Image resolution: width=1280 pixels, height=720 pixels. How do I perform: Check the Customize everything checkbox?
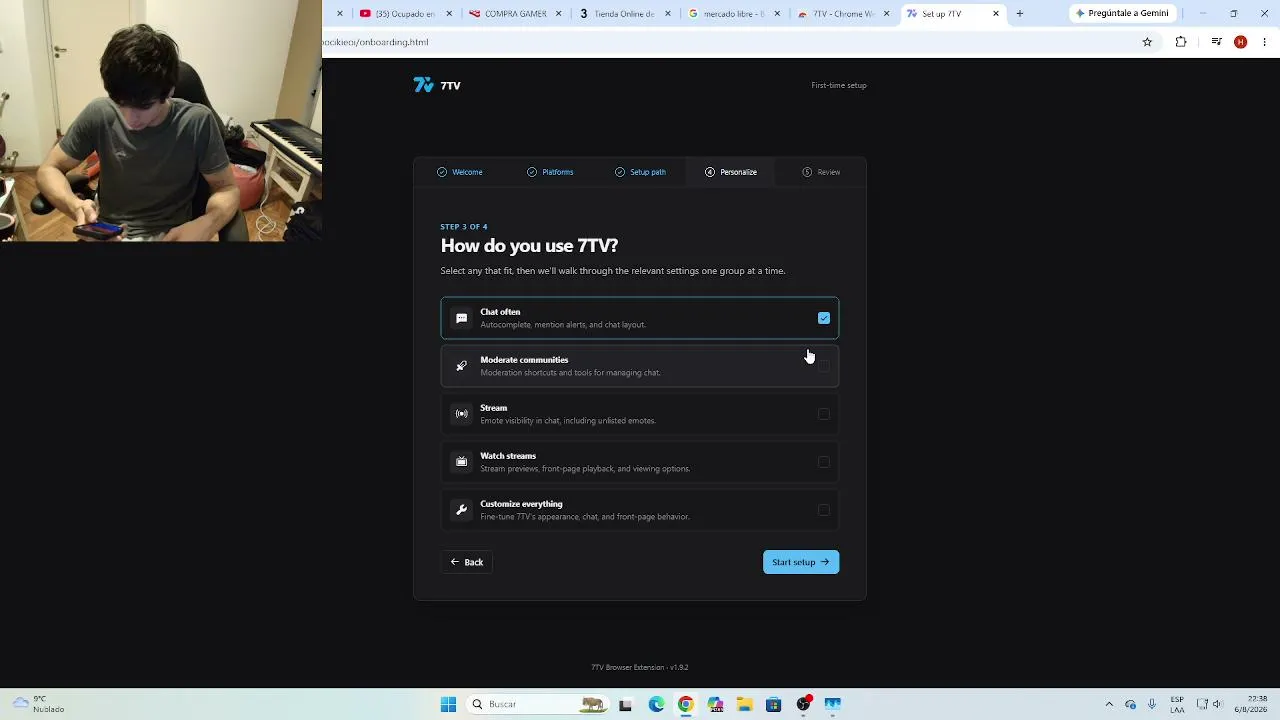824,510
